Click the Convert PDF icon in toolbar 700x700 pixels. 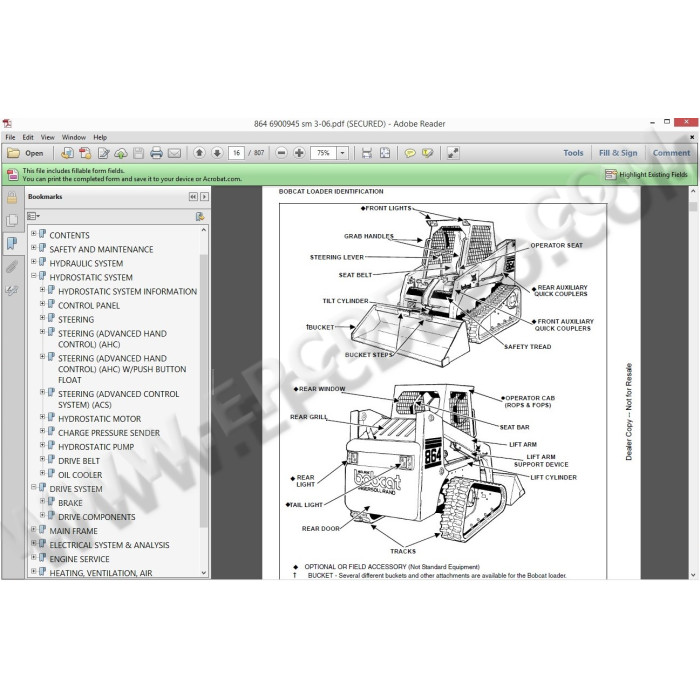85,153
